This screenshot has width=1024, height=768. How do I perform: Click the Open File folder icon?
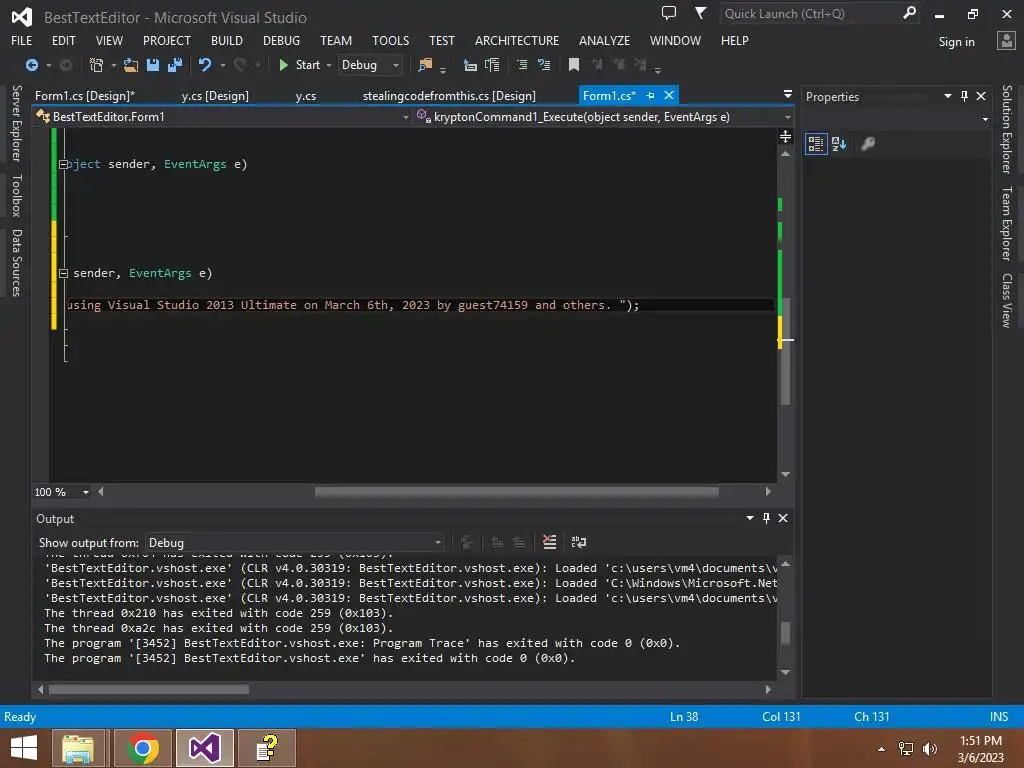(131, 65)
